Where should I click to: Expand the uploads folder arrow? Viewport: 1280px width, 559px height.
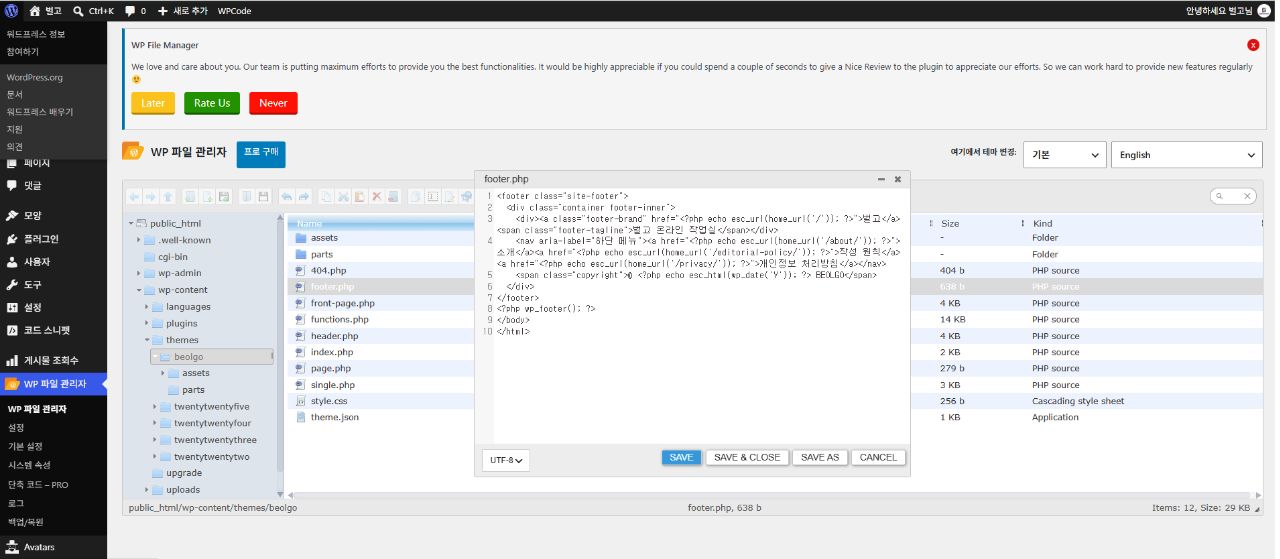tap(147, 490)
